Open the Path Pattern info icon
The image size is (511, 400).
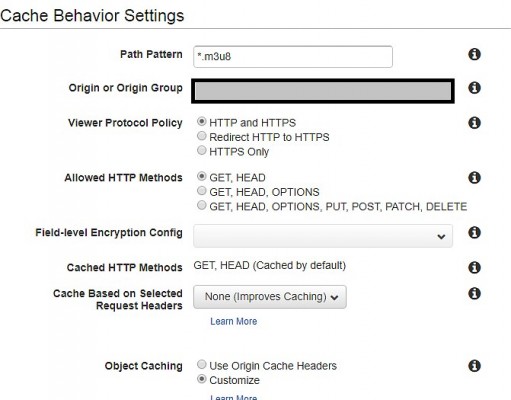click(474, 54)
